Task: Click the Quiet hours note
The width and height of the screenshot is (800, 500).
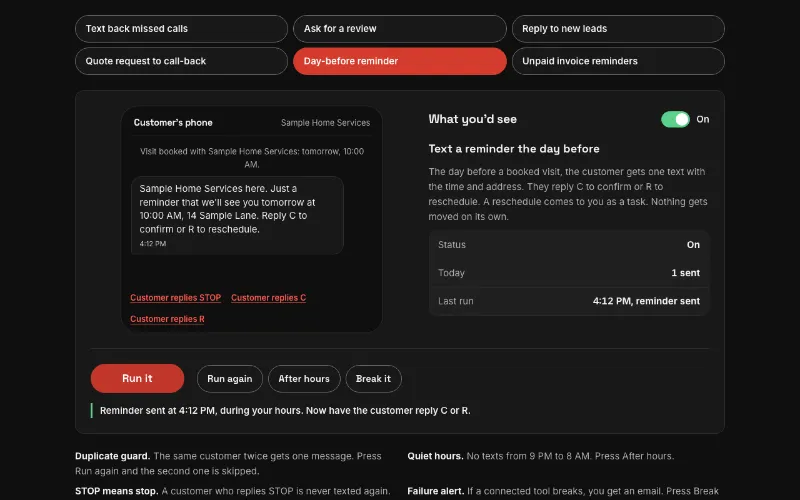Action: (x=540, y=456)
